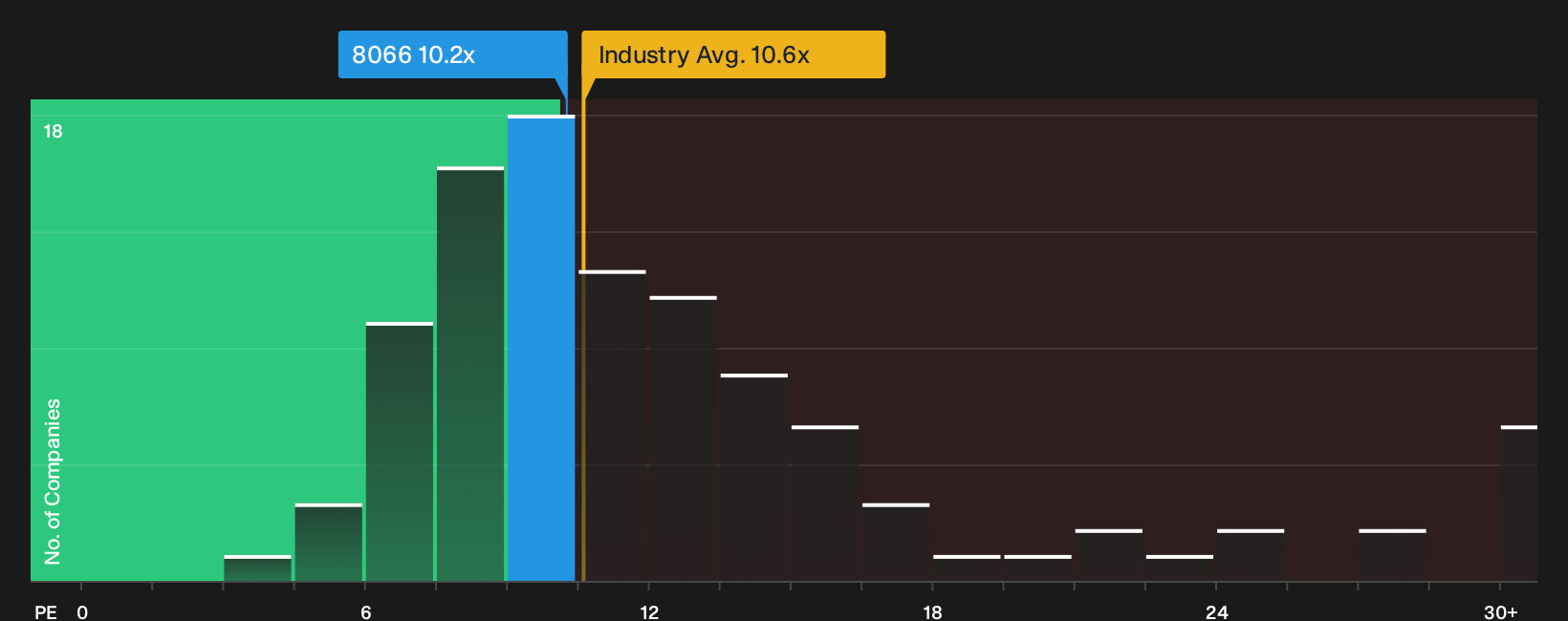Viewport: 1568px width, 621px height.
Task: Click the blue 8066 10.2x label
Action: (x=452, y=54)
